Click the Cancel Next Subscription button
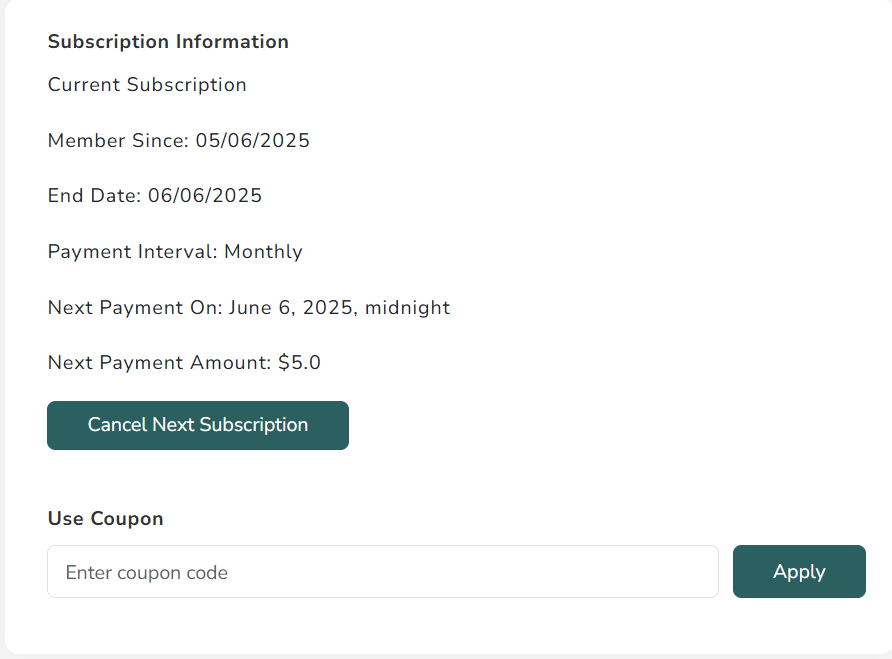Image resolution: width=892 pixels, height=659 pixels. (198, 425)
